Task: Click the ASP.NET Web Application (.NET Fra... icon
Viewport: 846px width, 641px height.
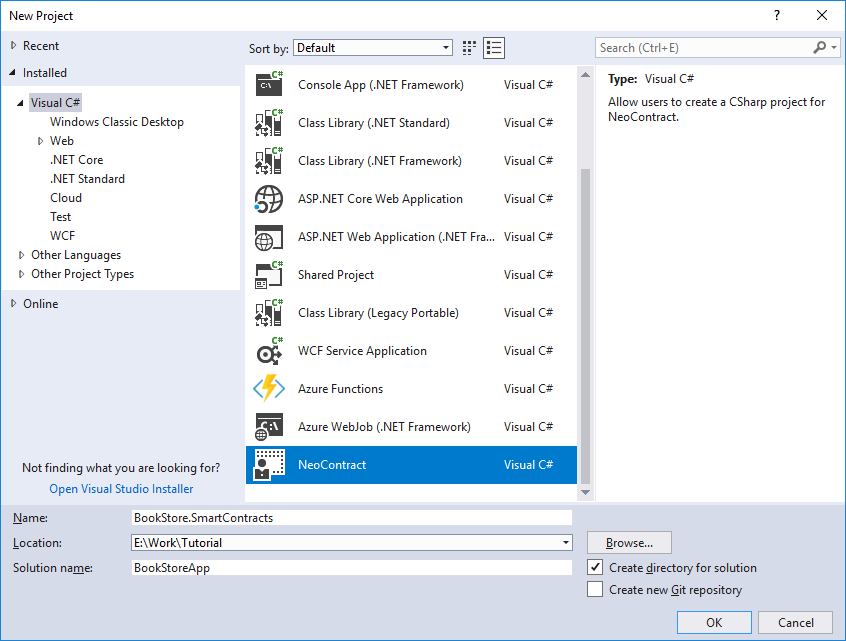Action: point(269,237)
